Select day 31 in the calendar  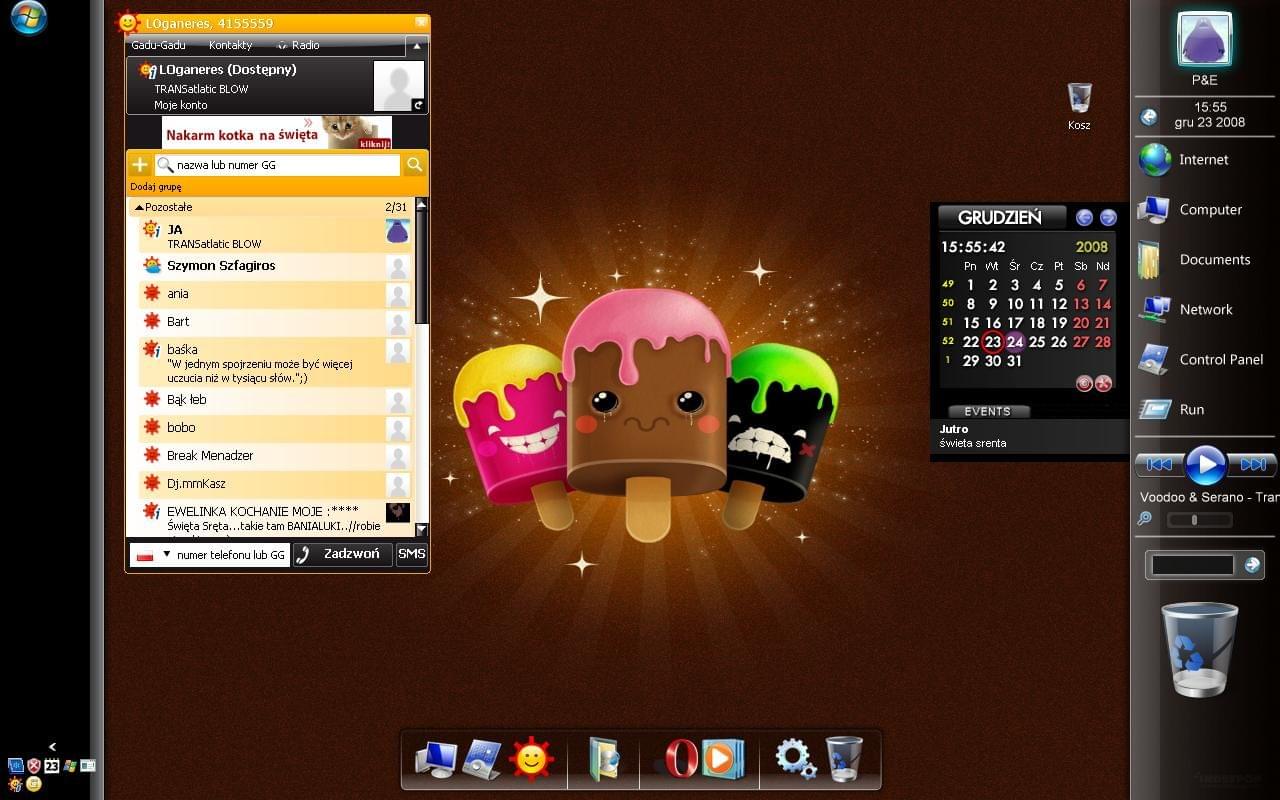[1015, 361]
